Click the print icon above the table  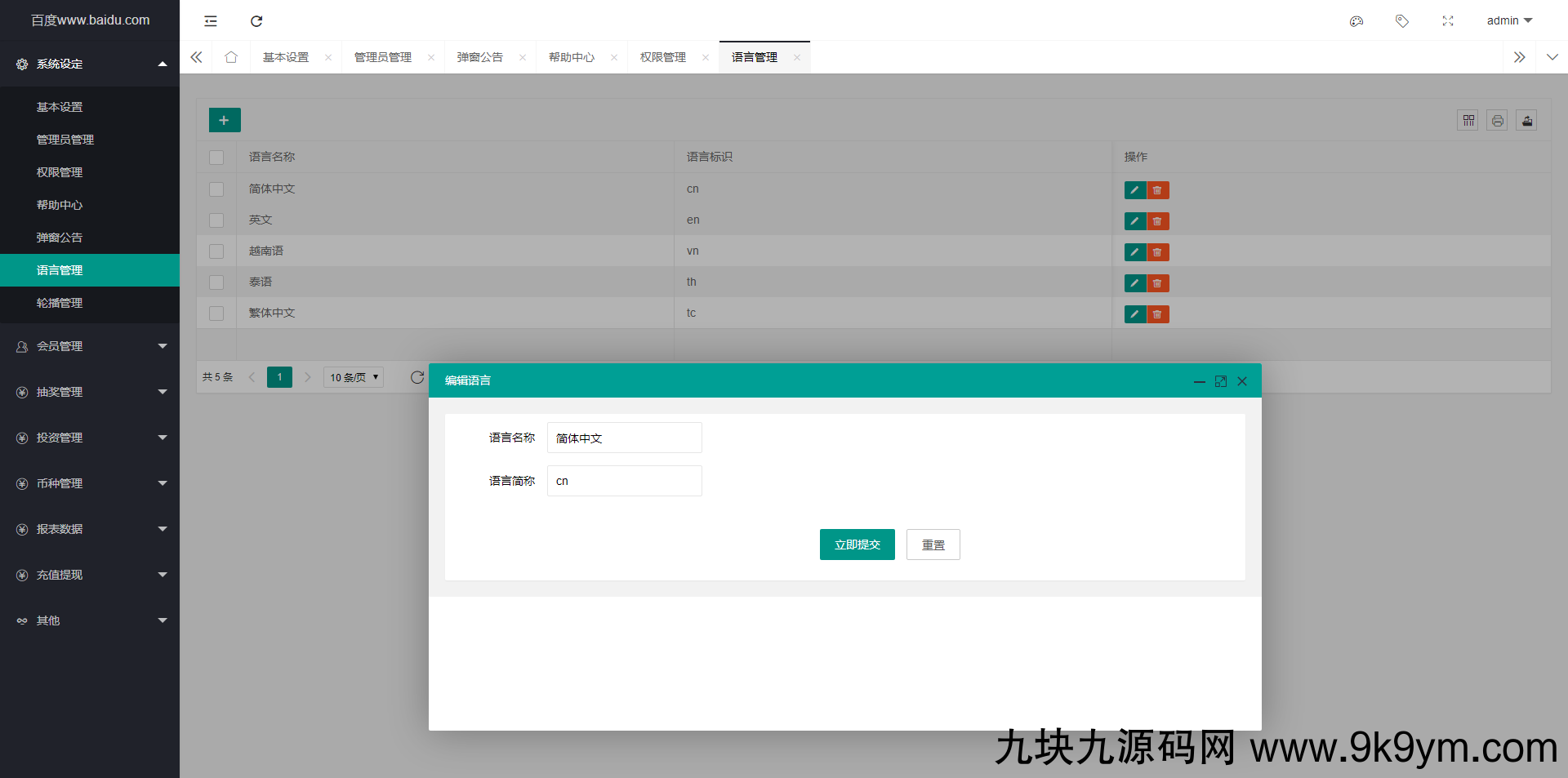coord(1497,120)
